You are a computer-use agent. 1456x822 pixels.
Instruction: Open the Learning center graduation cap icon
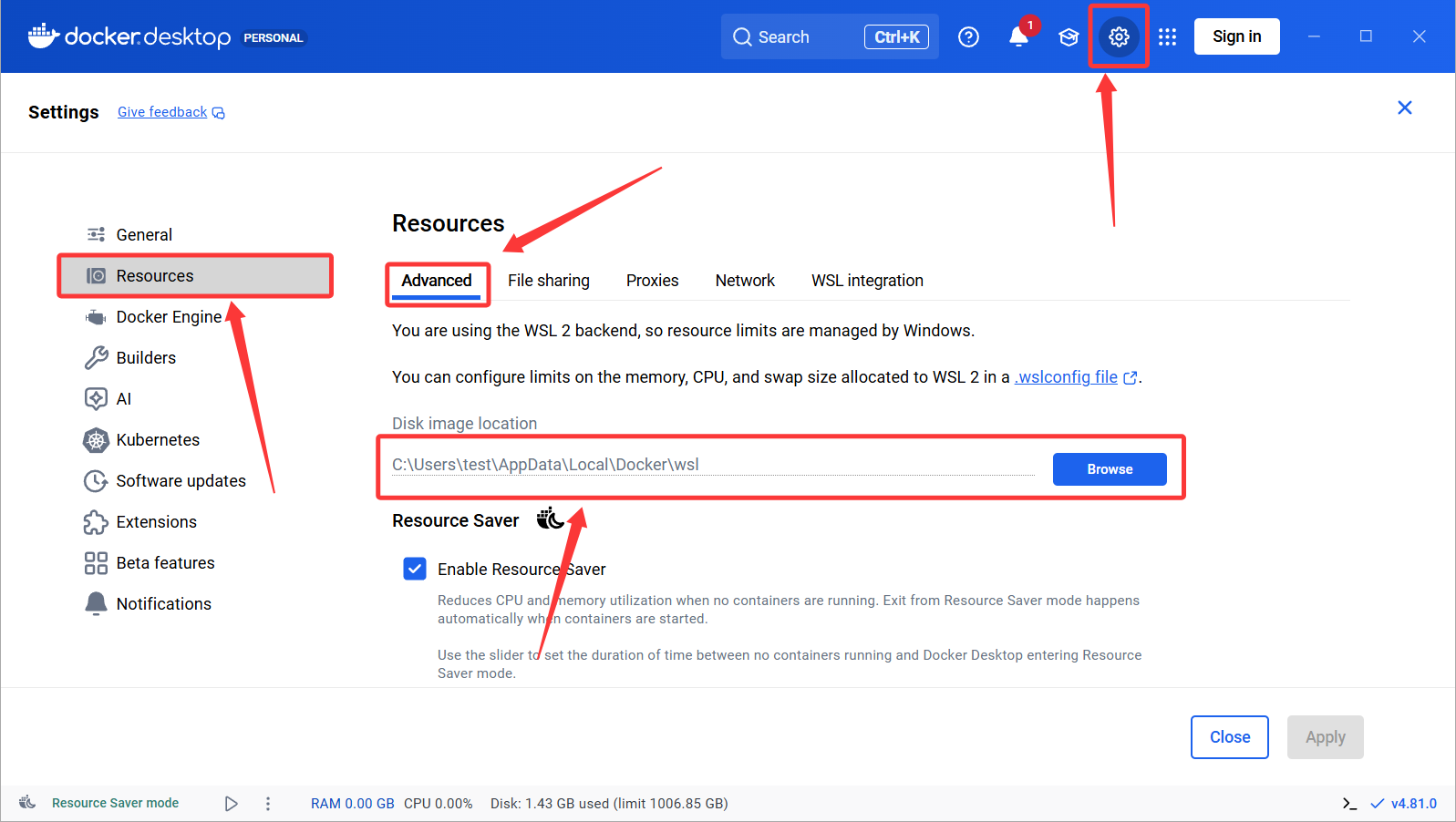(1069, 36)
